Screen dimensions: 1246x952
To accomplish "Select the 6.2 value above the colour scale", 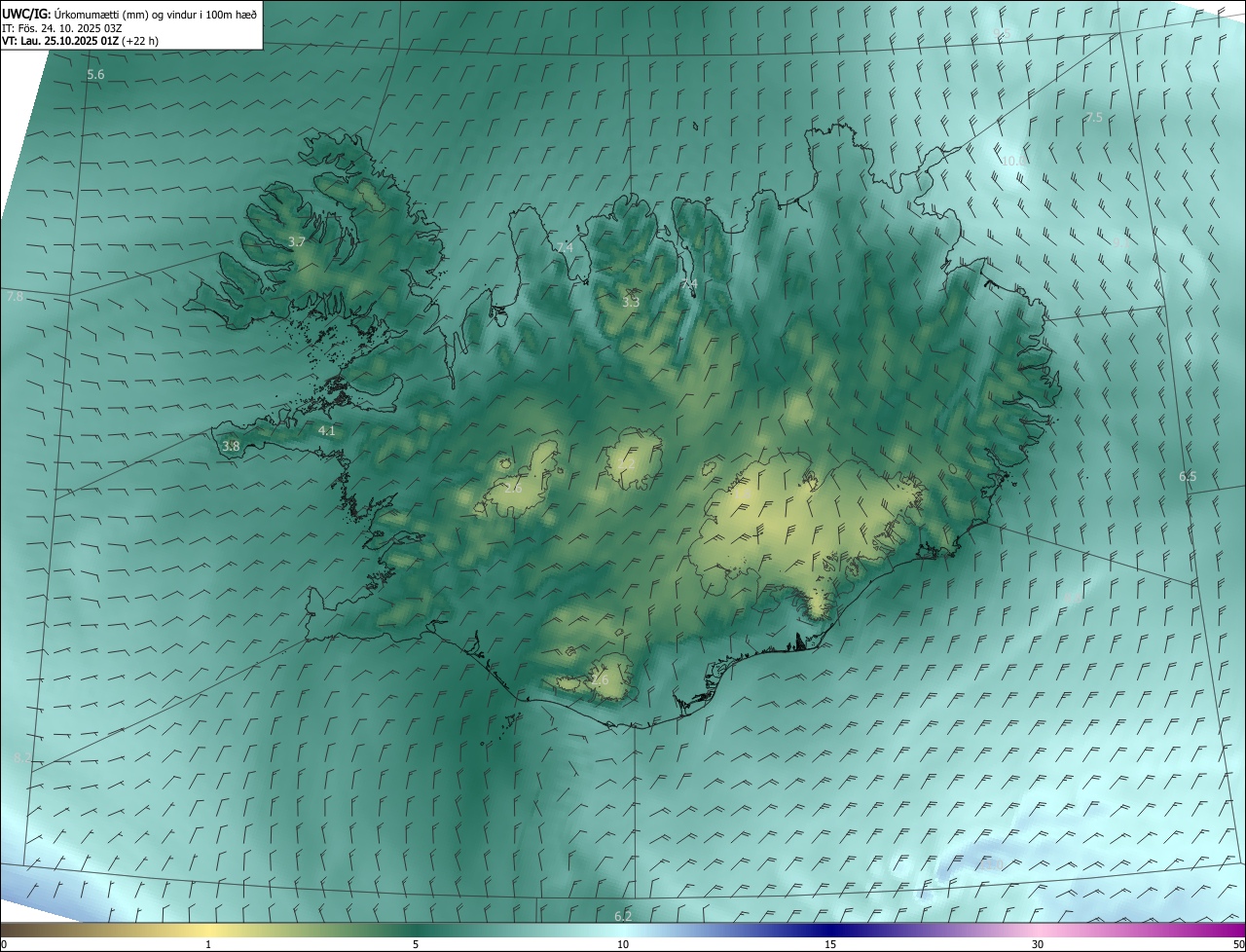I will (x=623, y=916).
